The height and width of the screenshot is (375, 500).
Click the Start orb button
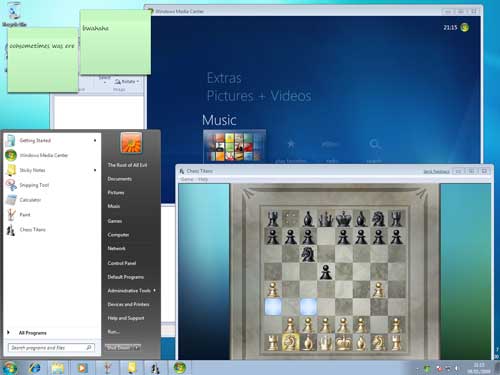coord(10,368)
